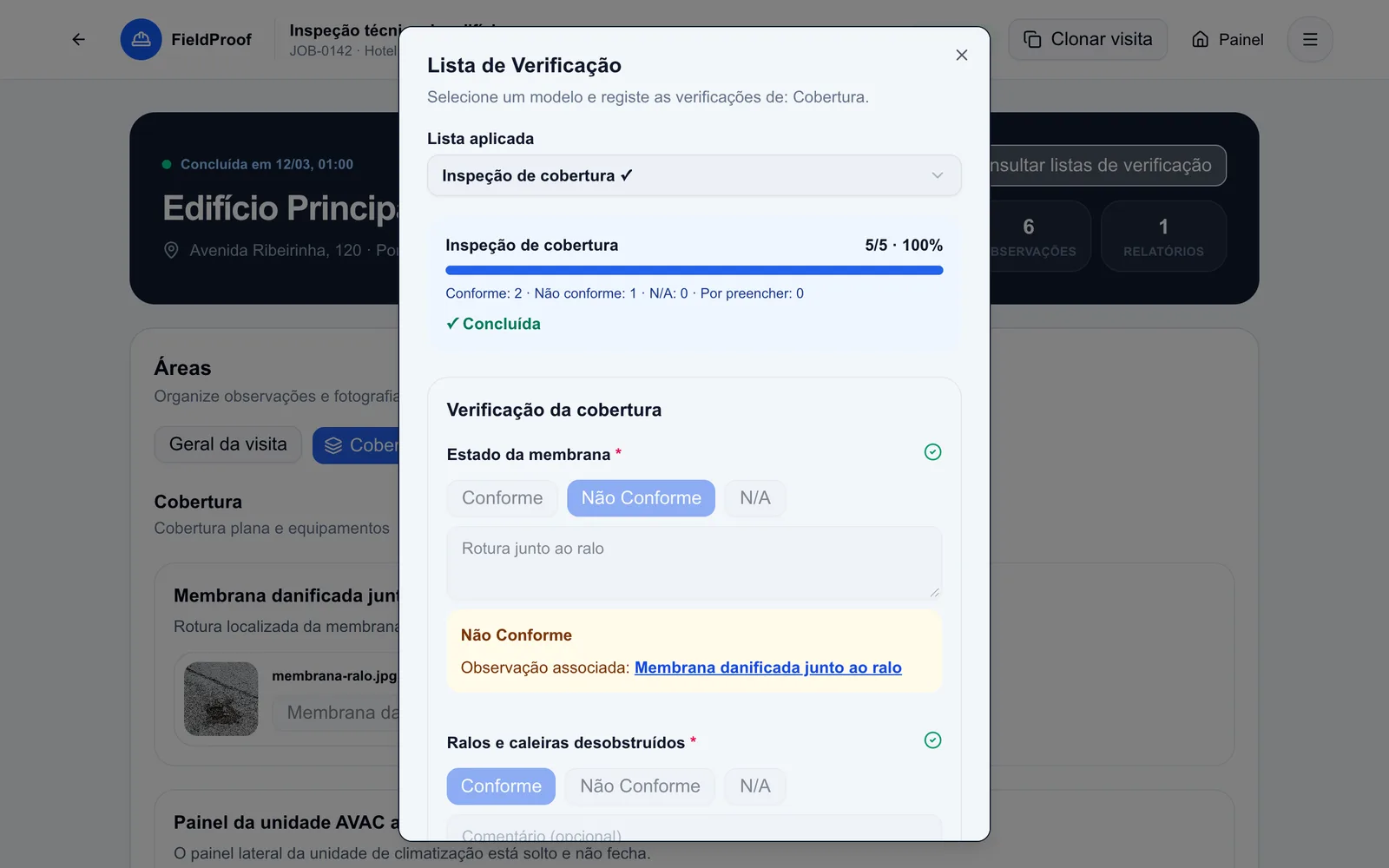
Task: Click the Comentário (opcional) field
Action: pyautogui.click(x=694, y=827)
